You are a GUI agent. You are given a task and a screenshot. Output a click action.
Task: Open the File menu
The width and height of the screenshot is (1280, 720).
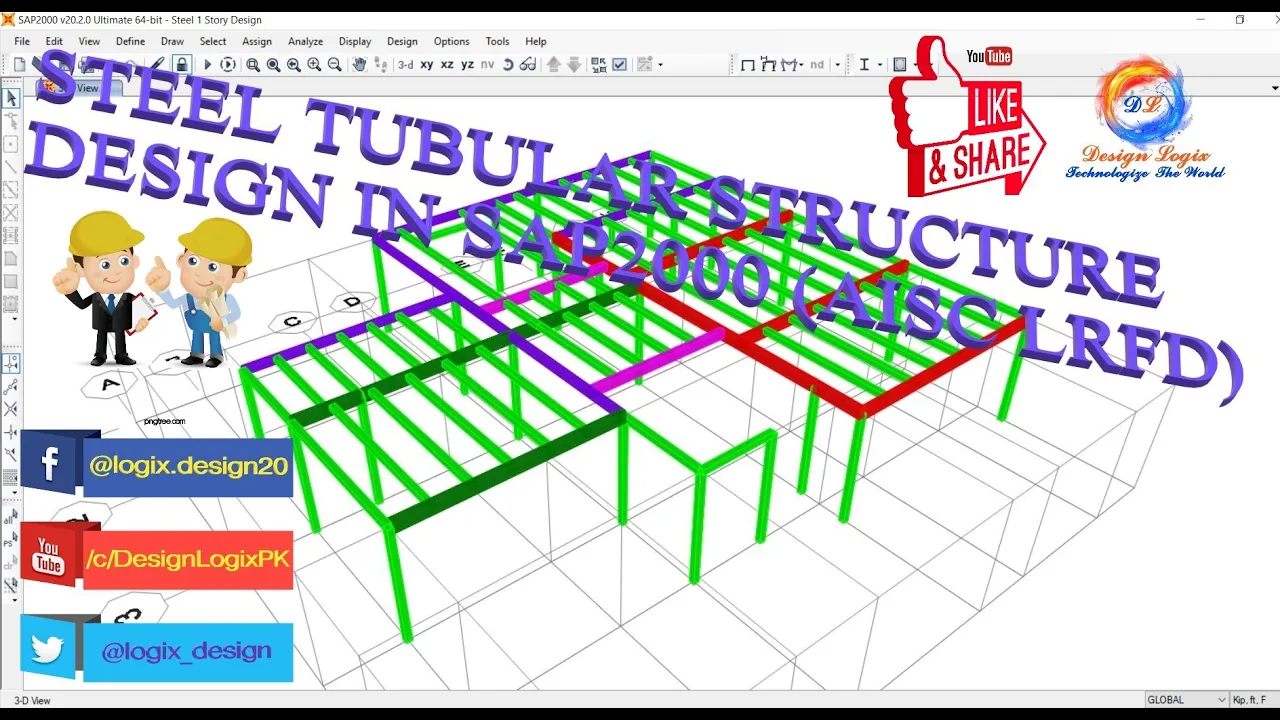(22, 41)
